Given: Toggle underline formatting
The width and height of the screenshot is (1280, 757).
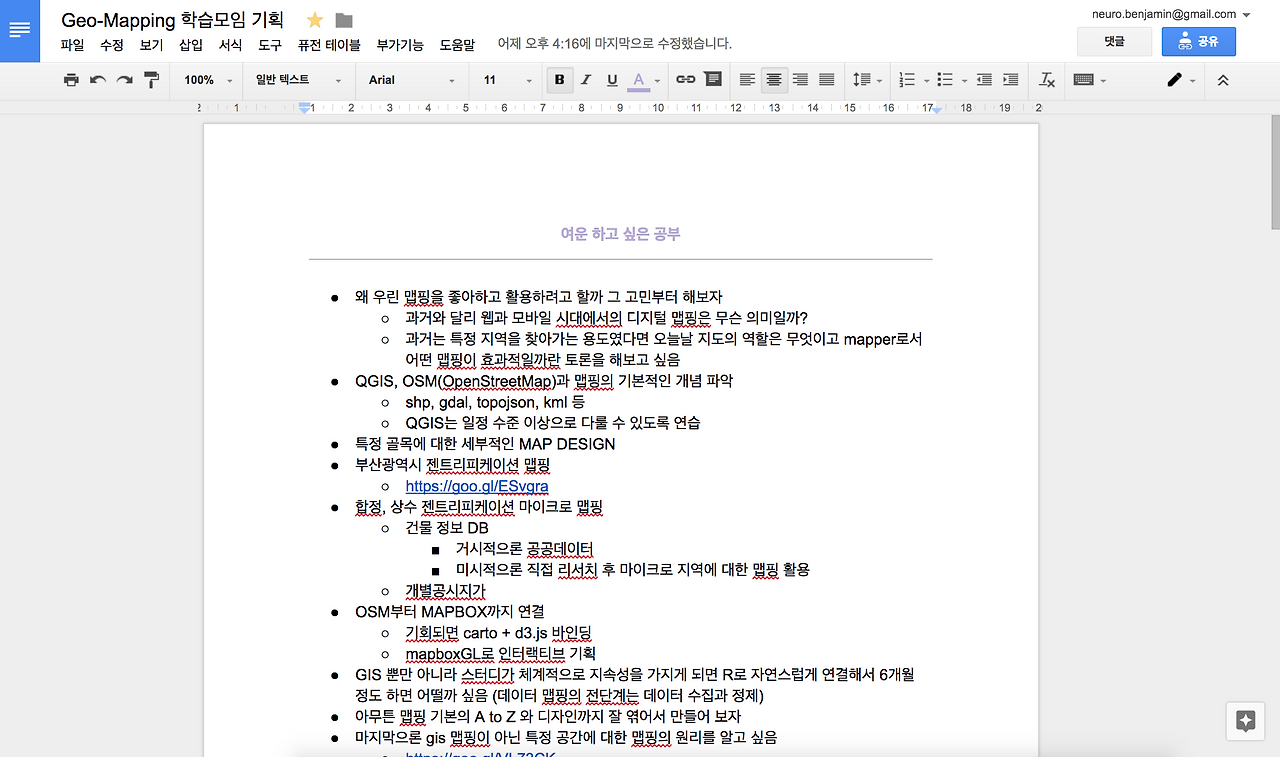Looking at the screenshot, I should click(x=611, y=79).
